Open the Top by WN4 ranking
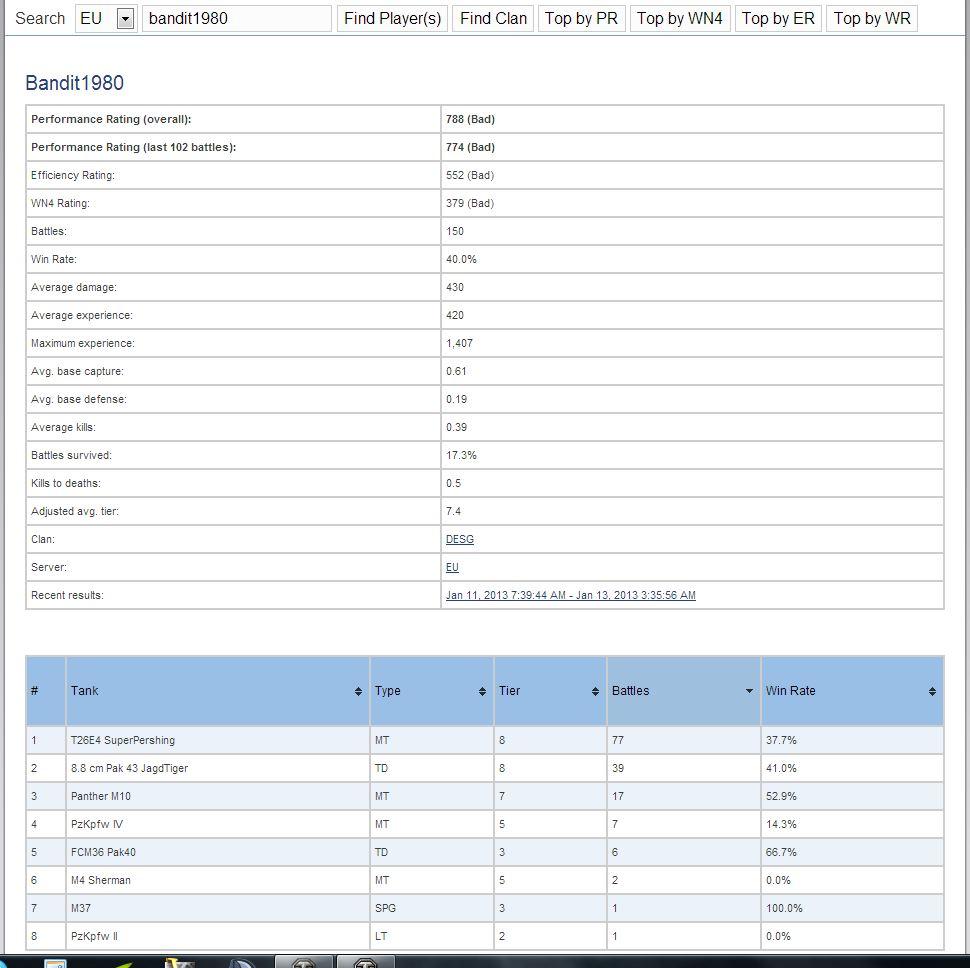Screen dimensions: 970x968 coord(680,19)
